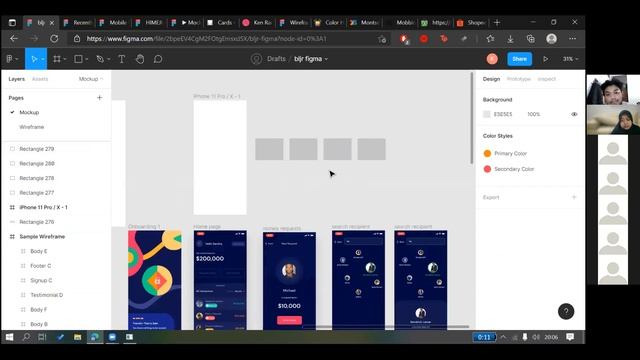Viewport: 640px width, 360px height.
Task: Switch to the Design tab
Action: pyautogui.click(x=491, y=79)
